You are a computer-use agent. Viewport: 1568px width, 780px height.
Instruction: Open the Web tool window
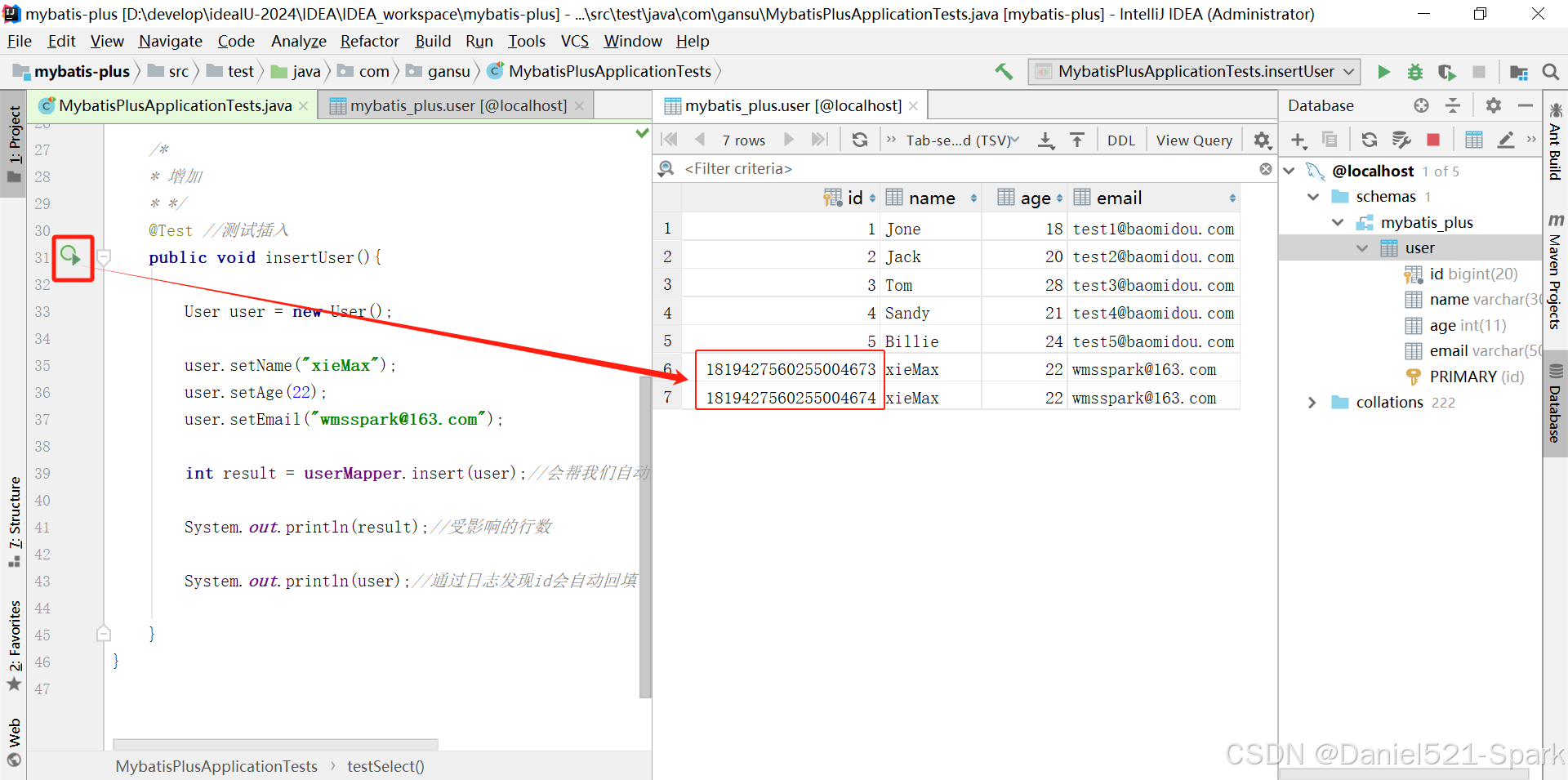[x=14, y=742]
